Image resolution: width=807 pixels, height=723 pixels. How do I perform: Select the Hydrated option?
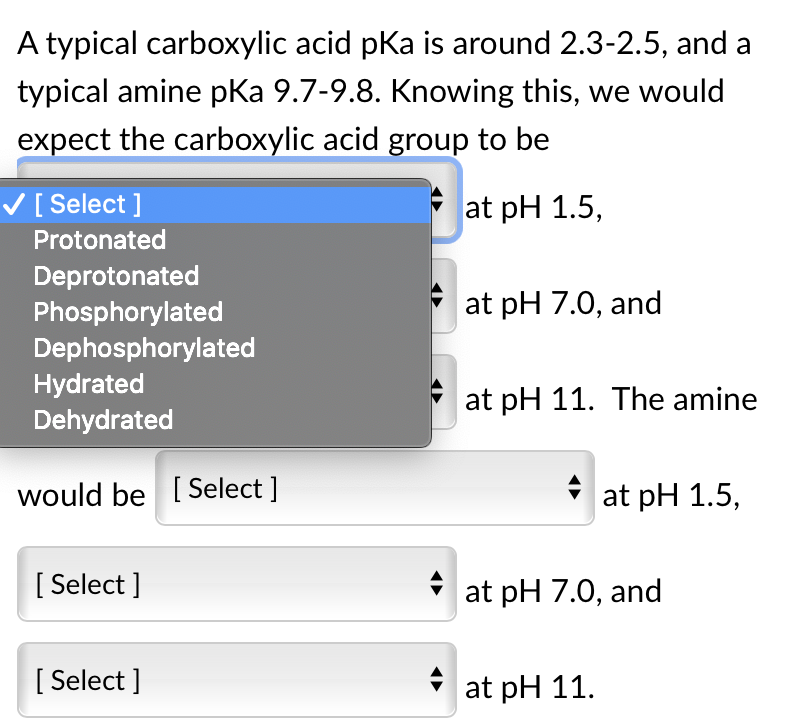89,384
